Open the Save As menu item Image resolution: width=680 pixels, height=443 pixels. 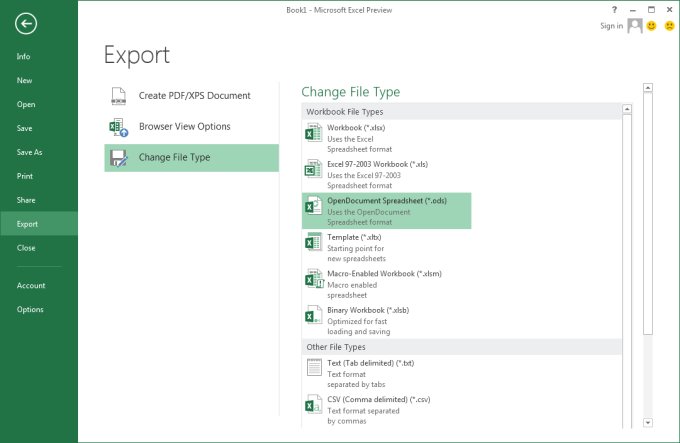click(x=32, y=152)
